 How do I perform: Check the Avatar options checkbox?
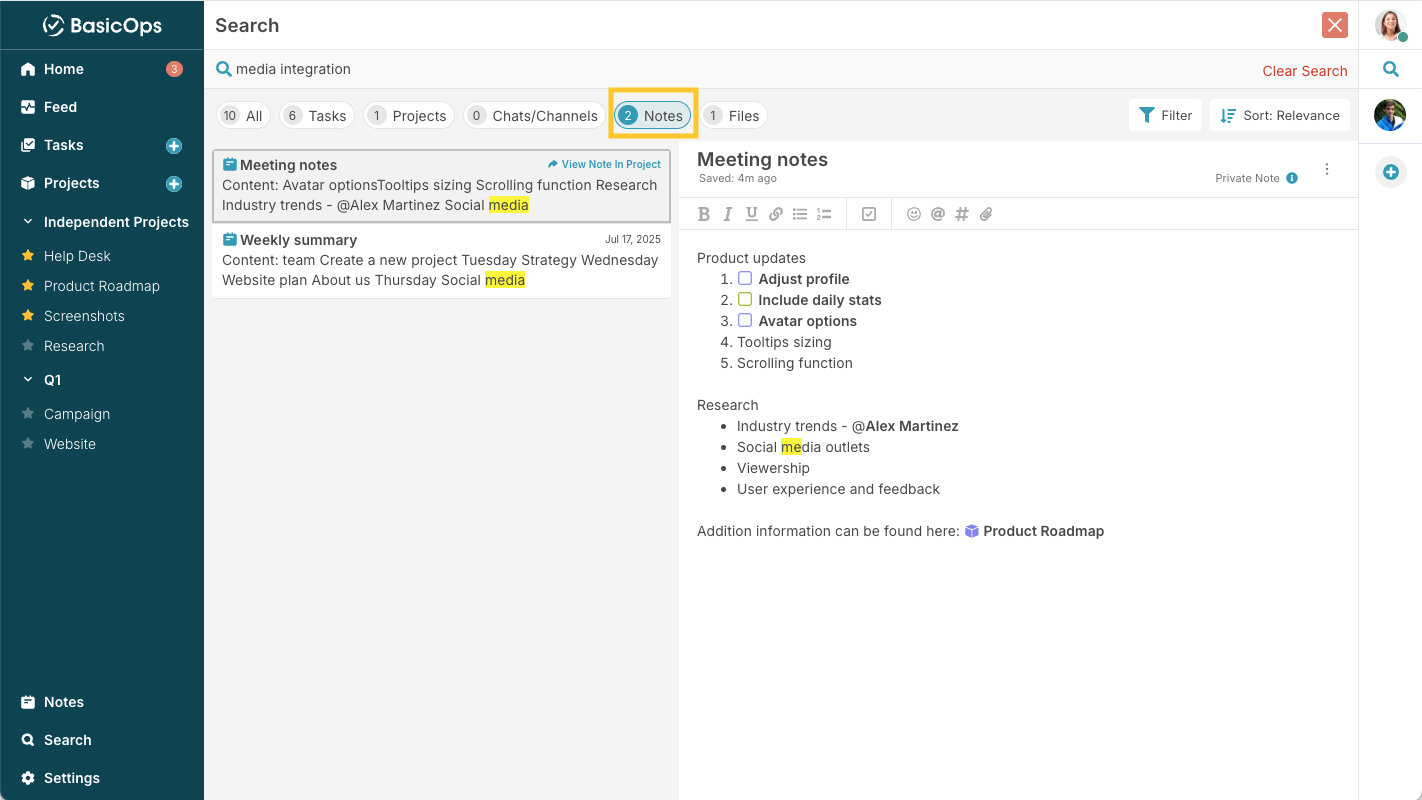(745, 320)
